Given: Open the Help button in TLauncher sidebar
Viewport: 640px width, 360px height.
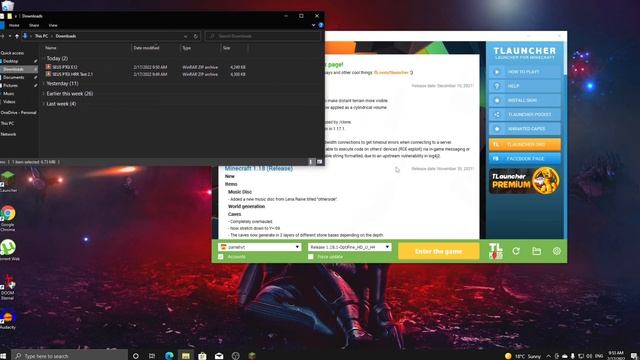Looking at the screenshot, I should click(x=525, y=86).
